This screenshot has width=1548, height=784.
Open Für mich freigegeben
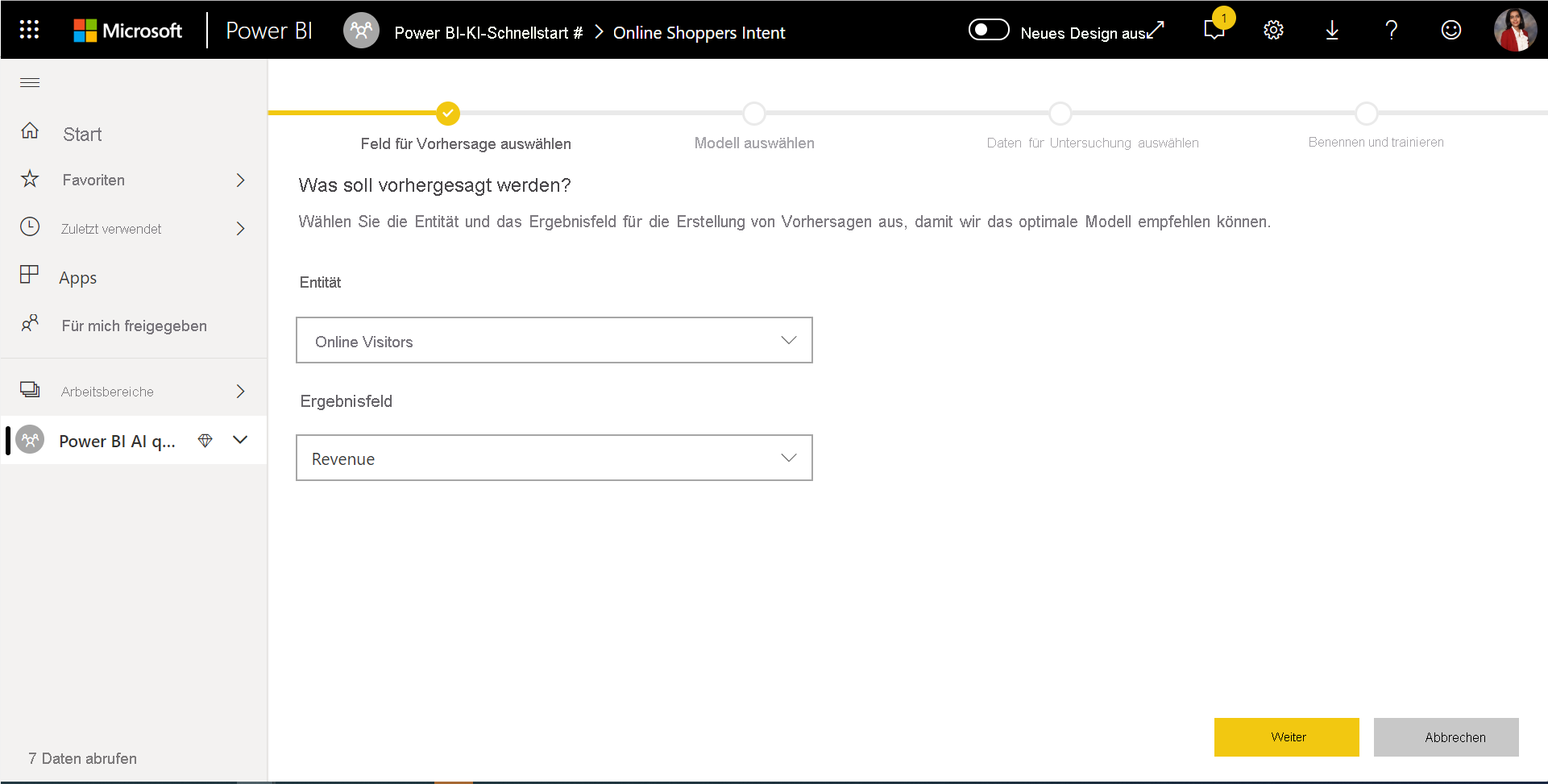(134, 326)
